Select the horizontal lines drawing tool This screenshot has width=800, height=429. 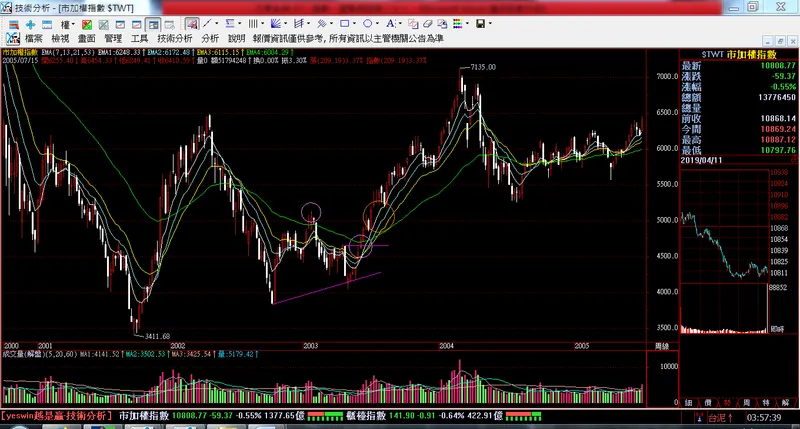click(230, 23)
